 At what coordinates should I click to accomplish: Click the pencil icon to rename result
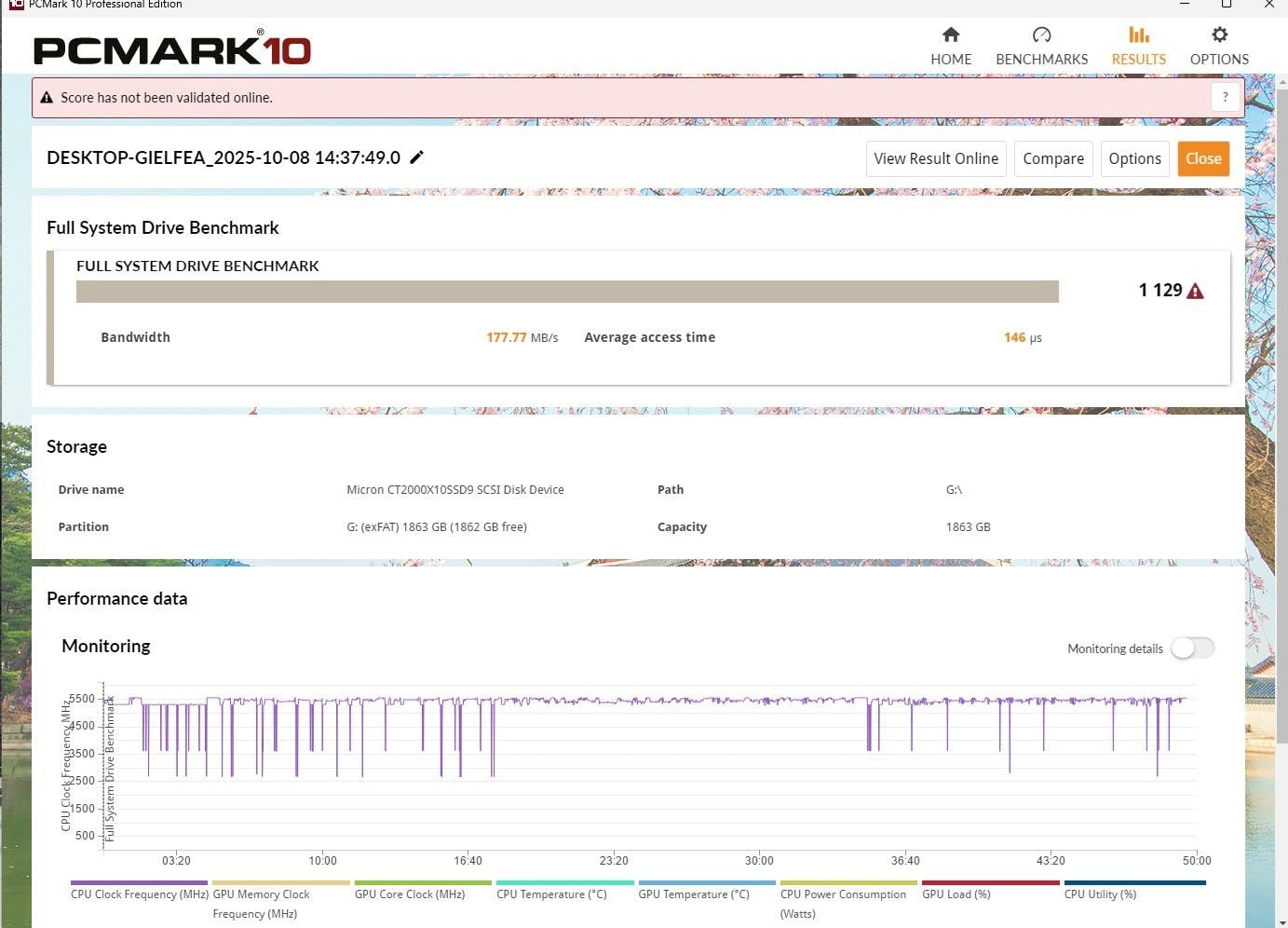click(417, 157)
